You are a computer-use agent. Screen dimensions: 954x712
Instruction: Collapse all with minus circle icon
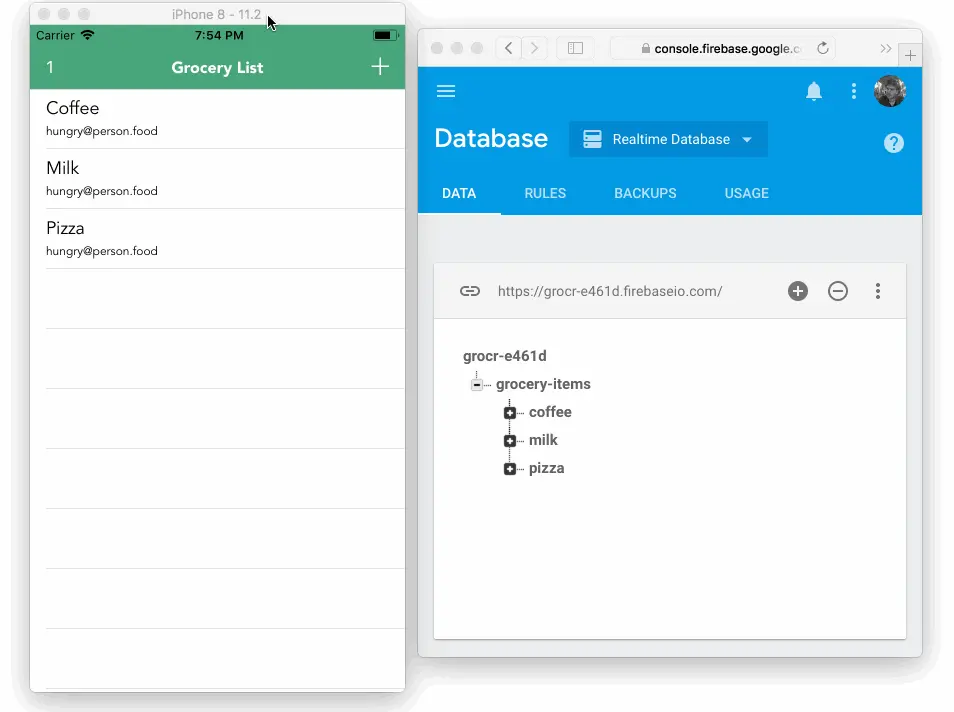[x=838, y=291]
